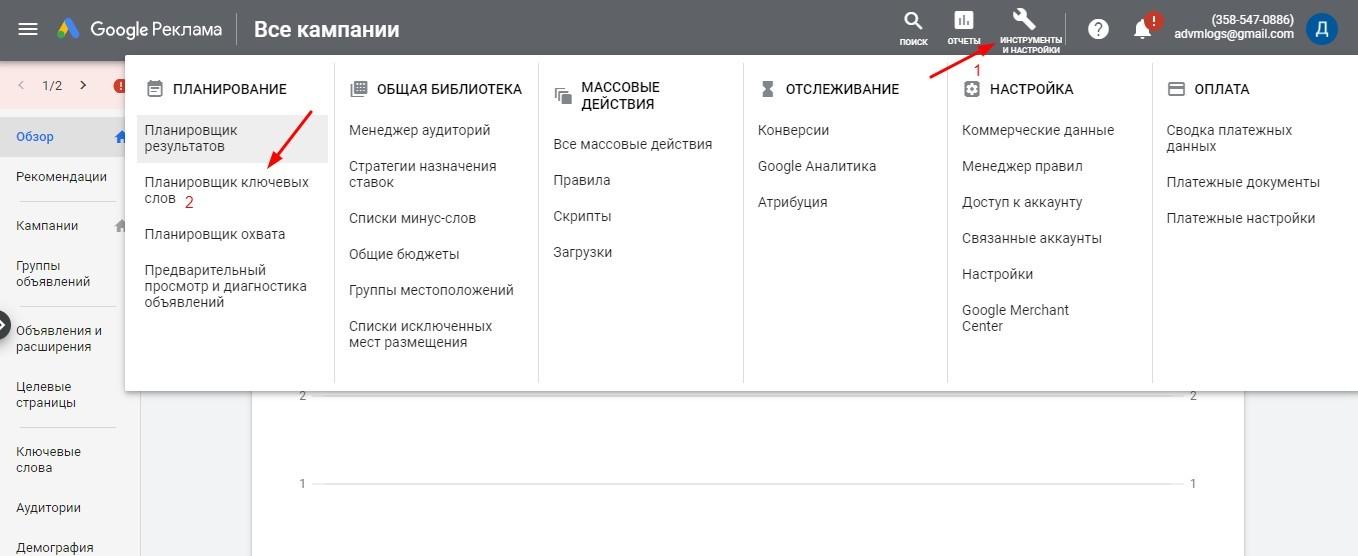Viewport: 1358px width, 556px height.
Task: Open Планировщик результатов
Action: [191, 138]
